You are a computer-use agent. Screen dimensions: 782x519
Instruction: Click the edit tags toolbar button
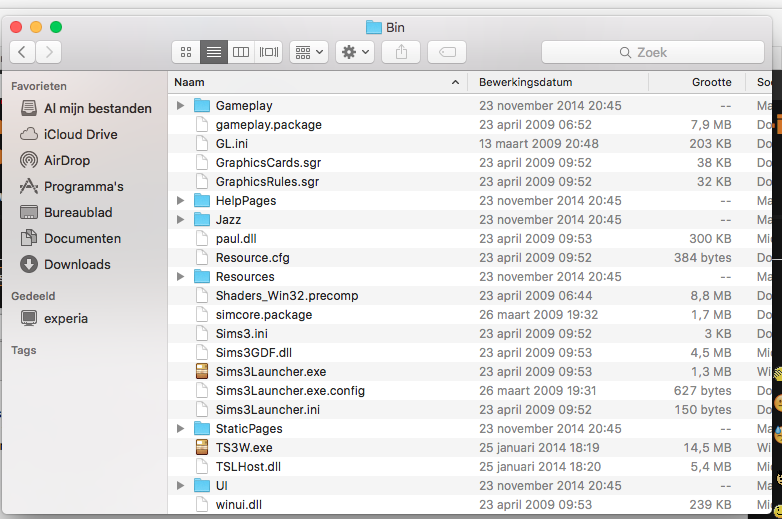pyautogui.click(x=447, y=52)
